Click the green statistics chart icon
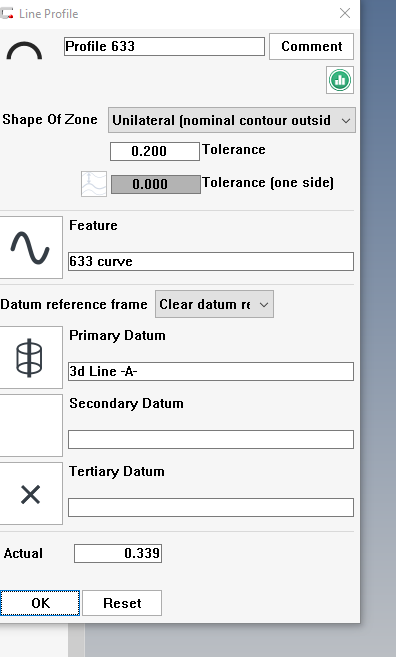The image size is (396, 657). coord(340,80)
